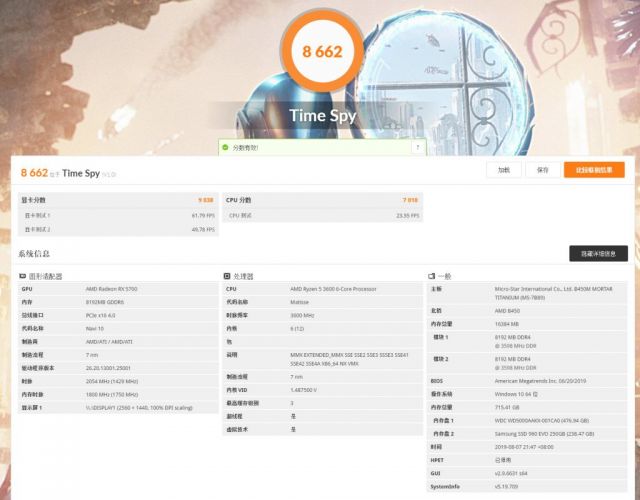640x500 pixels.
Task: Click BIOS value American Megatrends Inc.
Action: tap(540, 381)
